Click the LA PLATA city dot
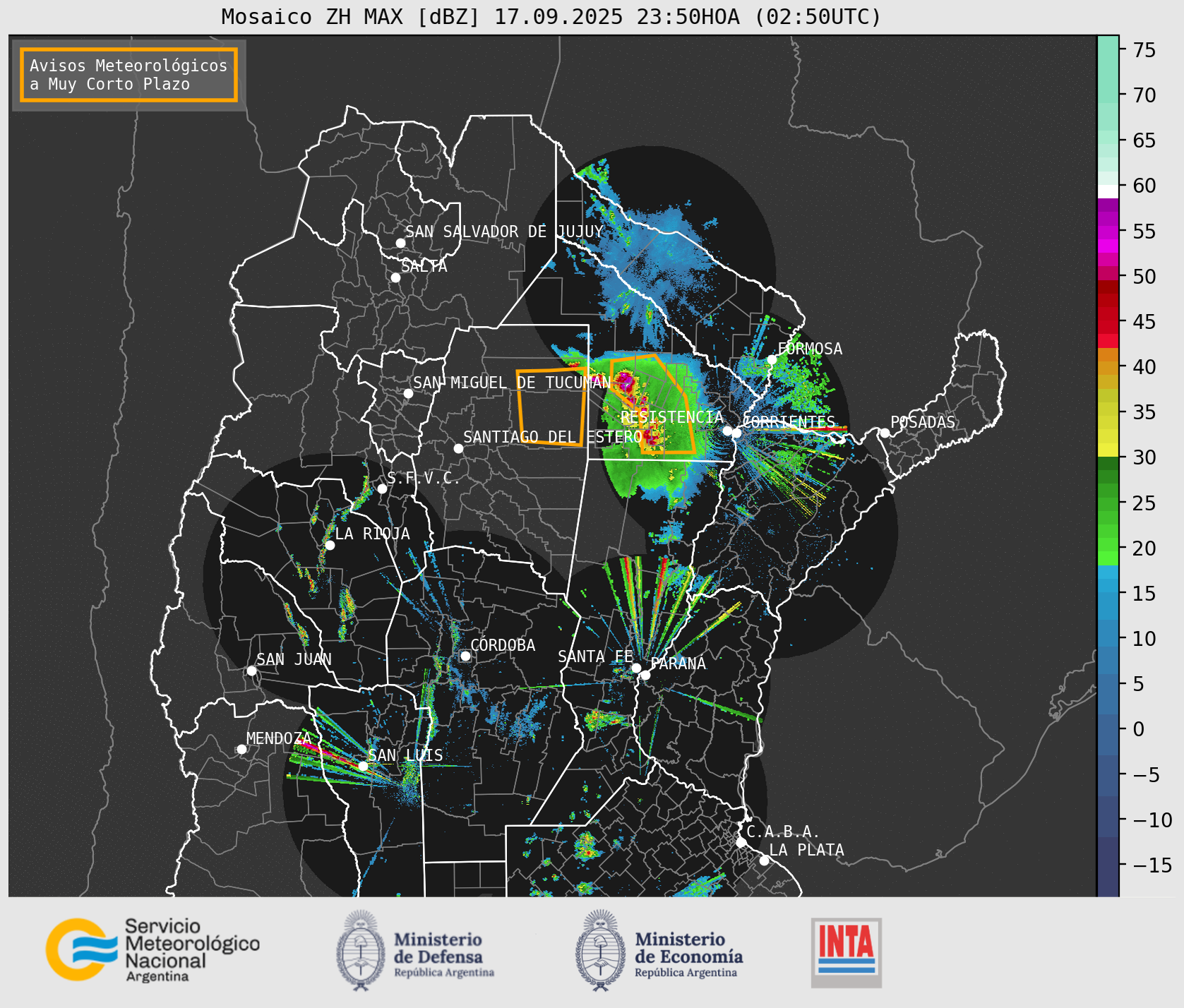Image resolution: width=1184 pixels, height=1008 pixels. 764,860
